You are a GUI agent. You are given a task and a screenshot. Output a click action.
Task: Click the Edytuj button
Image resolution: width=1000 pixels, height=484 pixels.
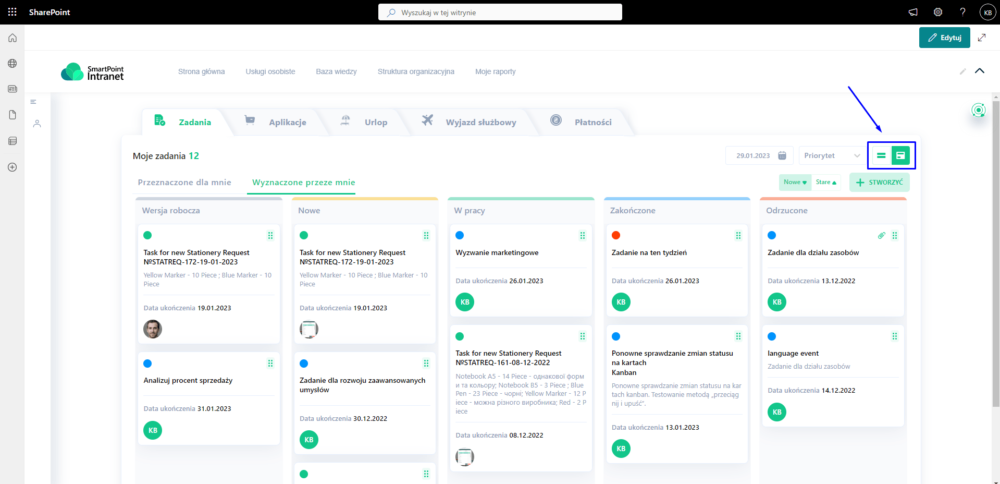(x=944, y=37)
